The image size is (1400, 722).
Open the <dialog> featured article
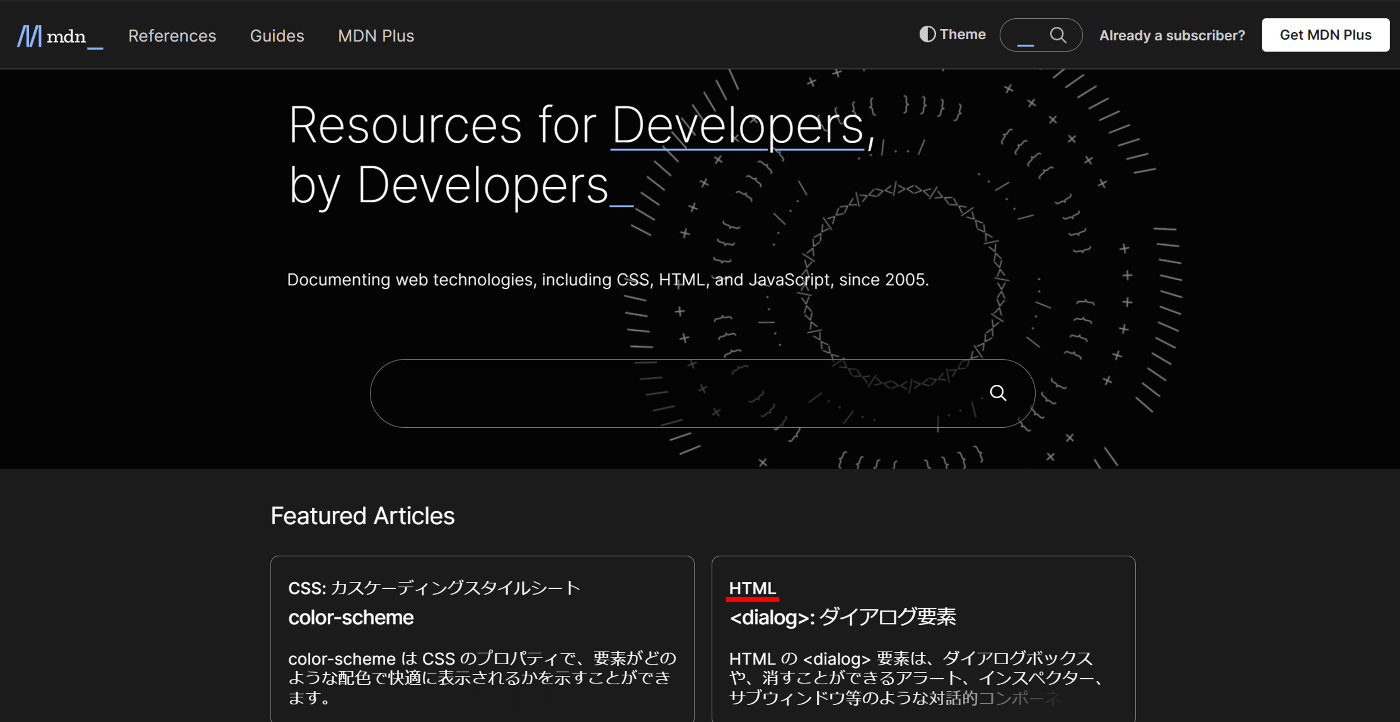(843, 618)
